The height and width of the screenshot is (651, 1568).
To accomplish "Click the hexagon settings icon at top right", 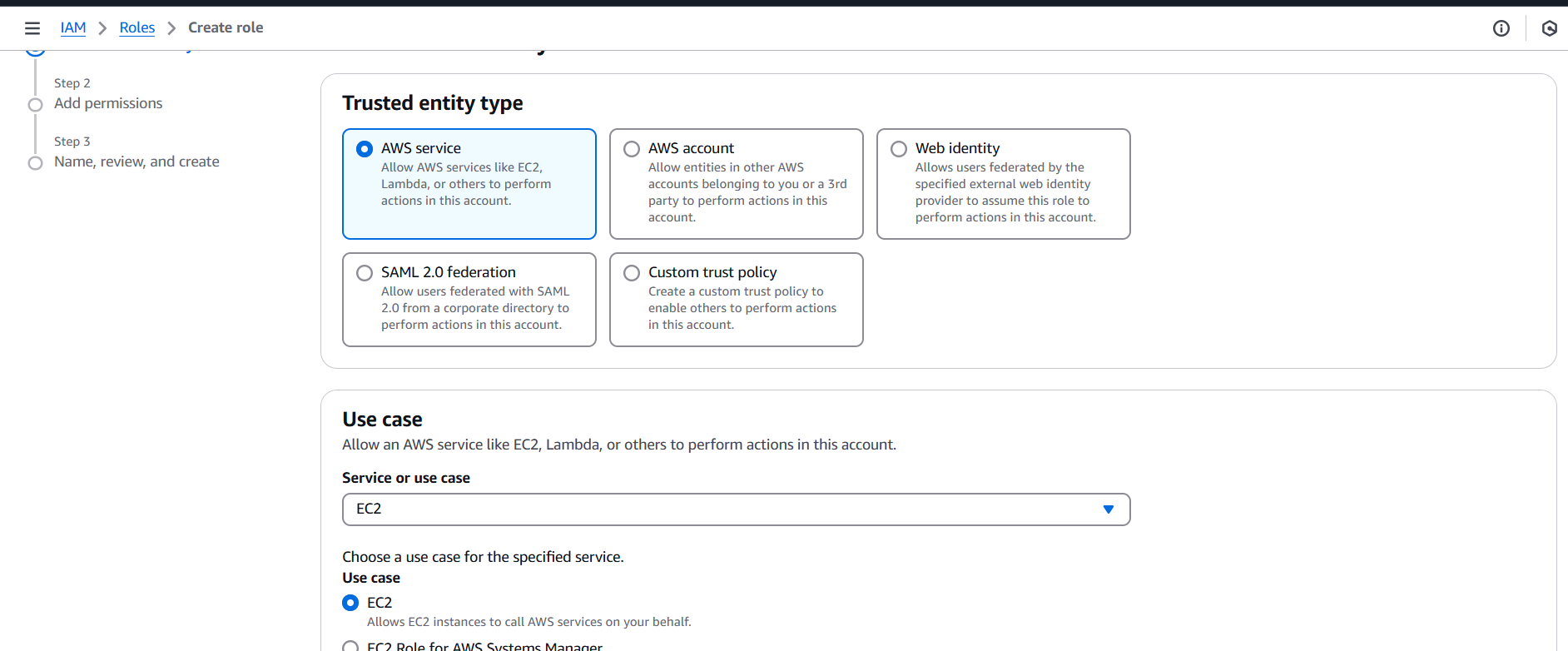I will tap(1549, 28).
